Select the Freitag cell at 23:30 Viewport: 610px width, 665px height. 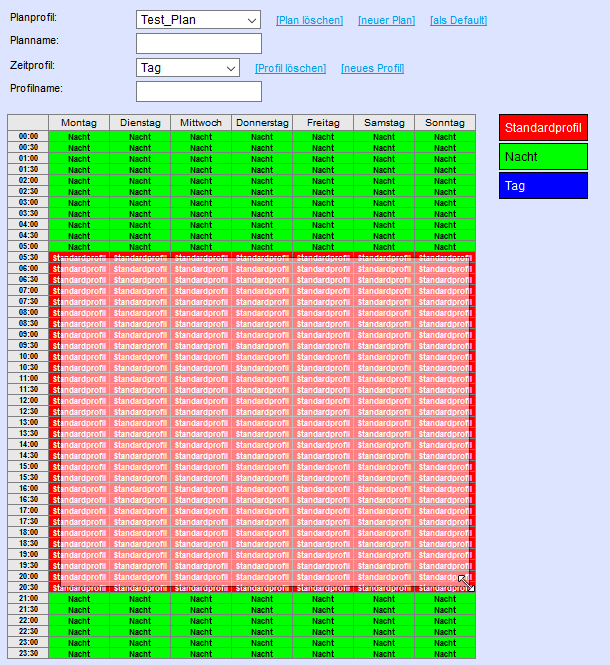pyautogui.click(x=323, y=653)
